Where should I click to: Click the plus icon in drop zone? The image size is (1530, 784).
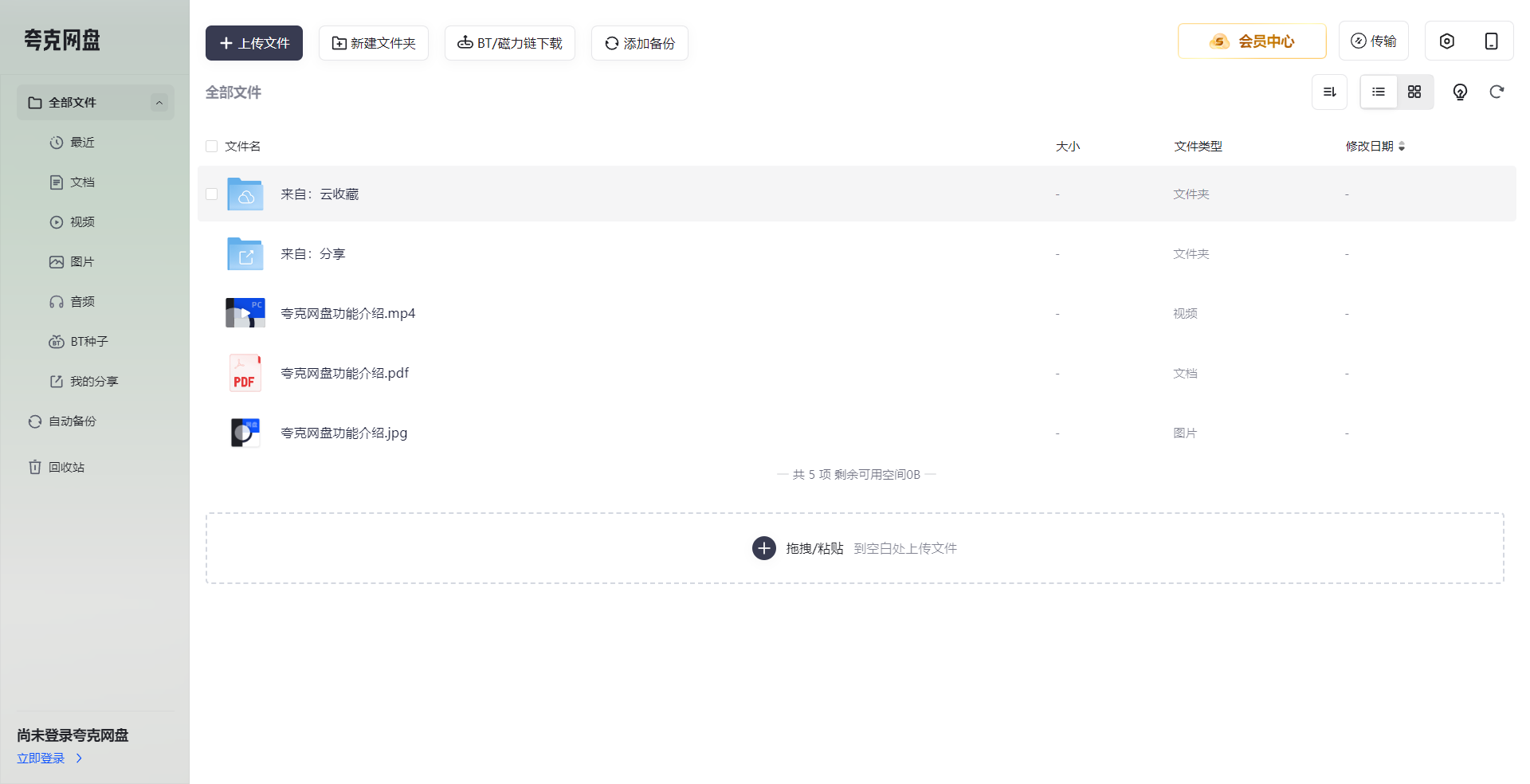tap(764, 548)
